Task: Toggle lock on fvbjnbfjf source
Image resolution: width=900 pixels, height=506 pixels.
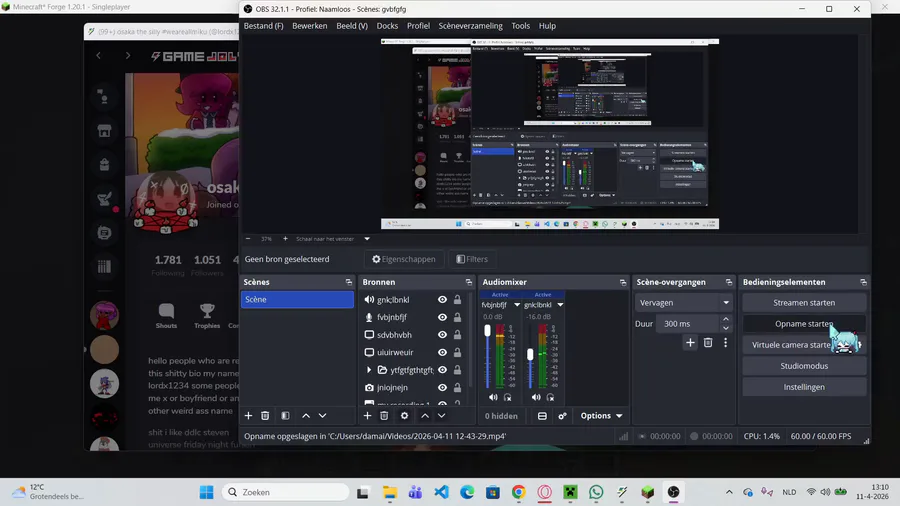Action: click(x=457, y=317)
